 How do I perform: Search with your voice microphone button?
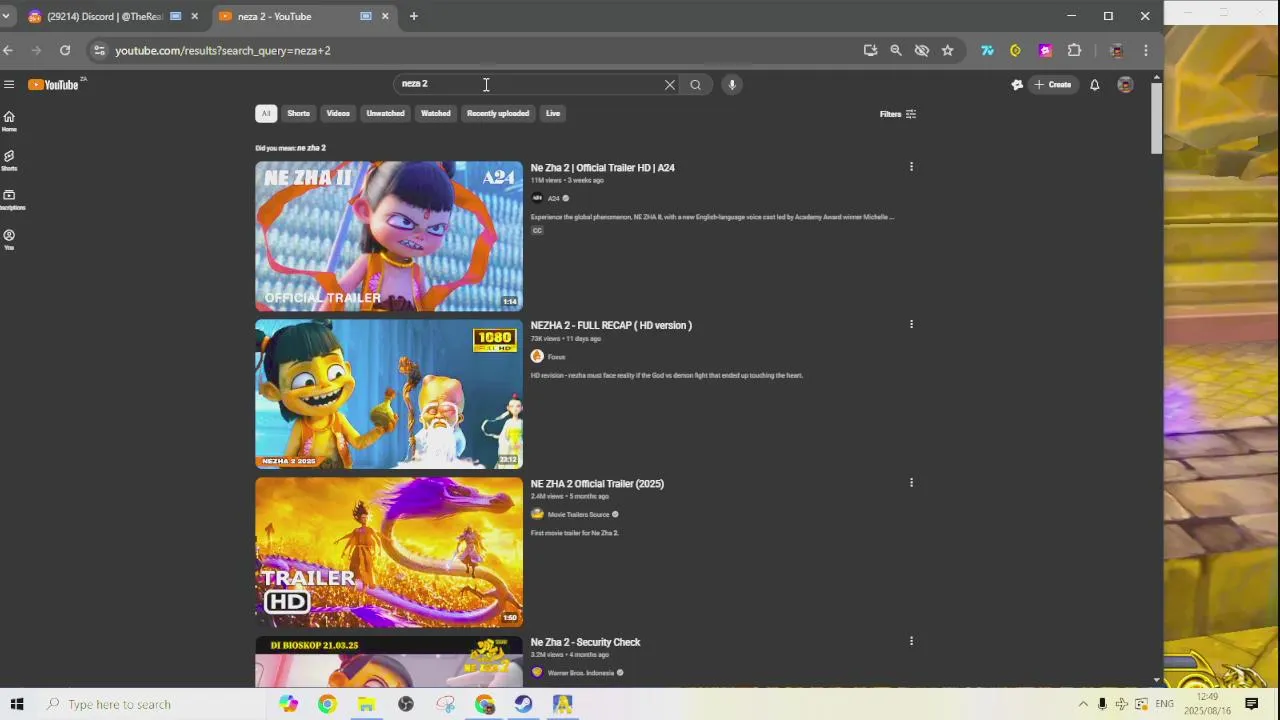732,85
